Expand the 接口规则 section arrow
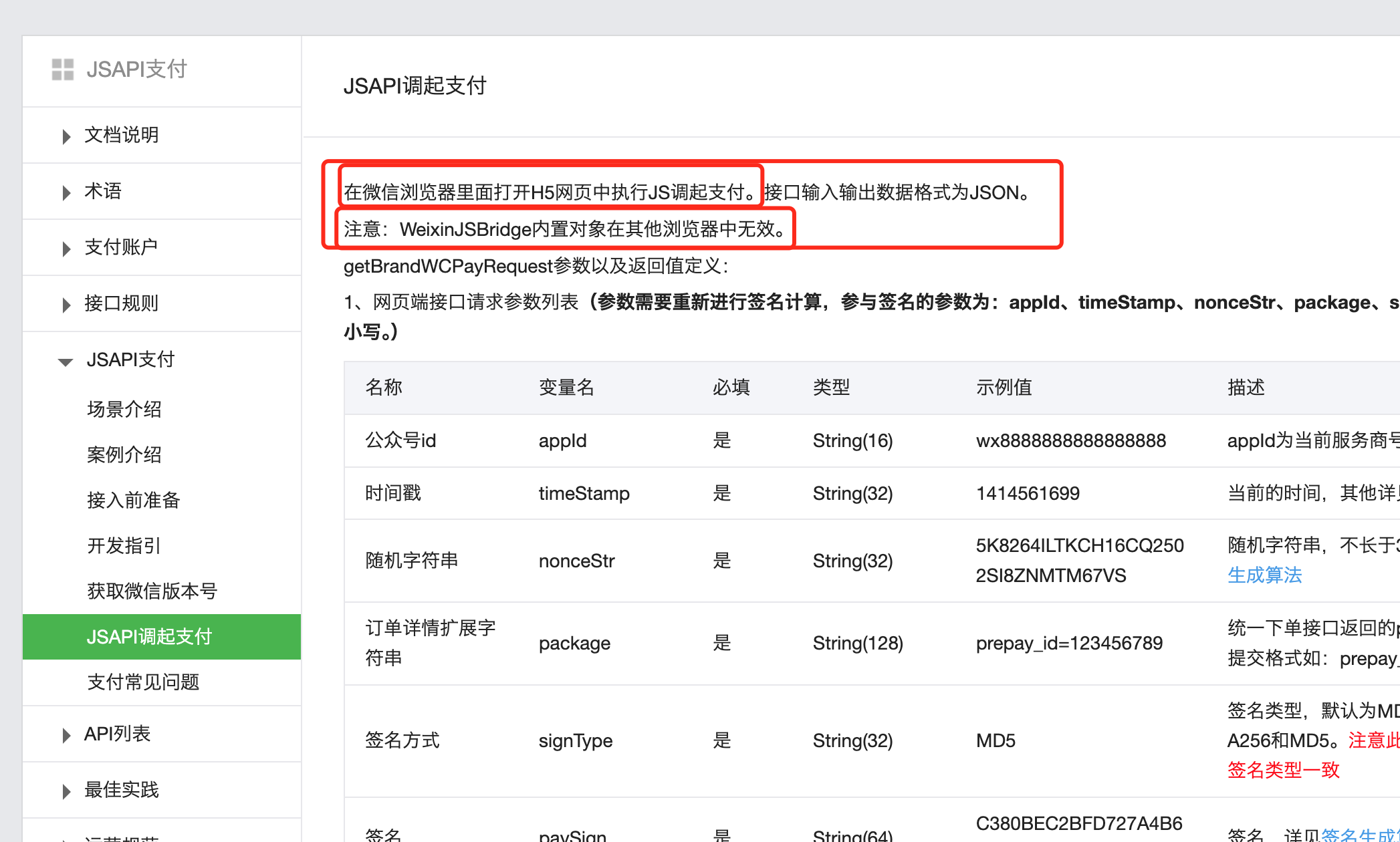Image resolution: width=1400 pixels, height=842 pixels. (66, 305)
